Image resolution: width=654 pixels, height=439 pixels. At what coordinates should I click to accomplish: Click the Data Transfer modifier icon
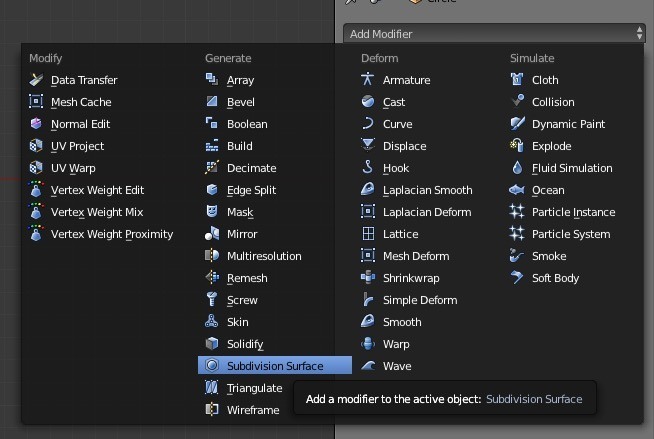click(x=36, y=80)
